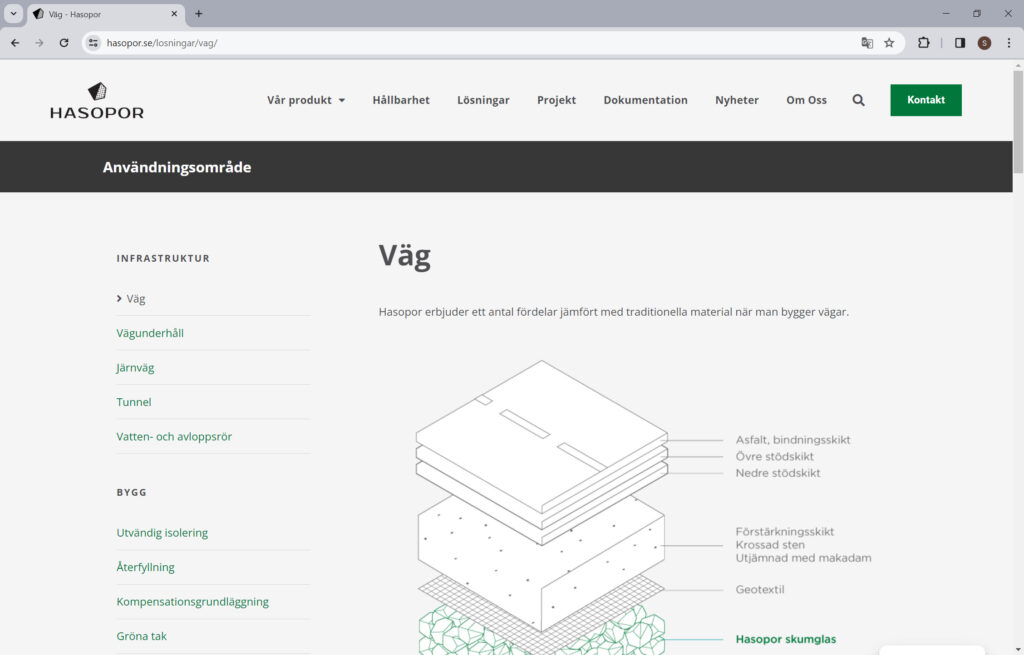Click the browser forward arrow
The height and width of the screenshot is (655, 1024).
click(39, 43)
